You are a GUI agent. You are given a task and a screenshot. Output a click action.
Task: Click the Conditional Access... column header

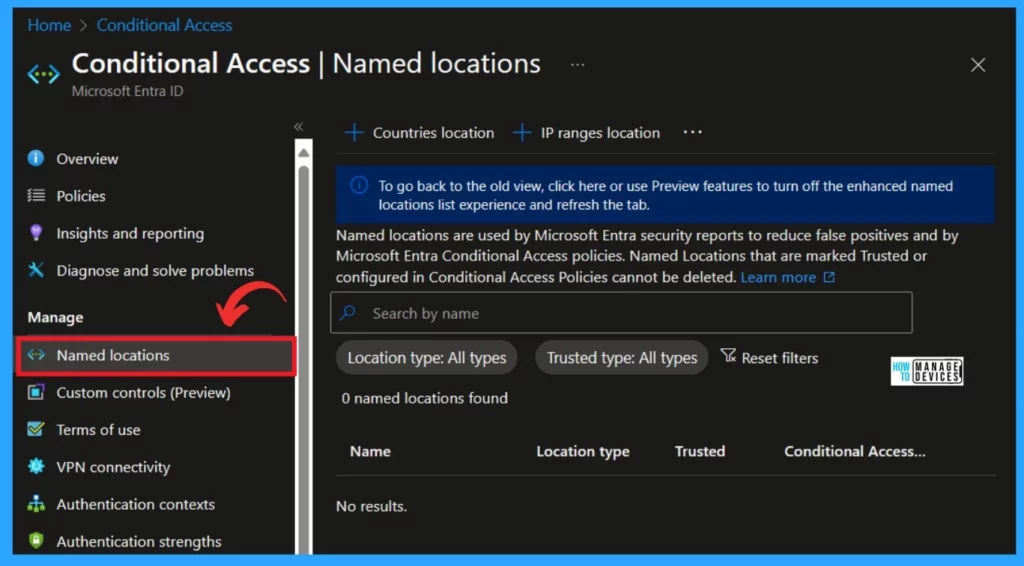(854, 451)
